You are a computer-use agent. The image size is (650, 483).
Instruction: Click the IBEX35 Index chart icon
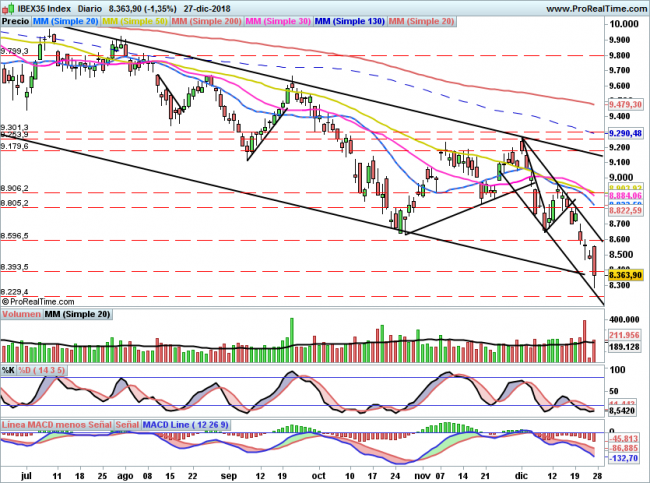(8, 7)
